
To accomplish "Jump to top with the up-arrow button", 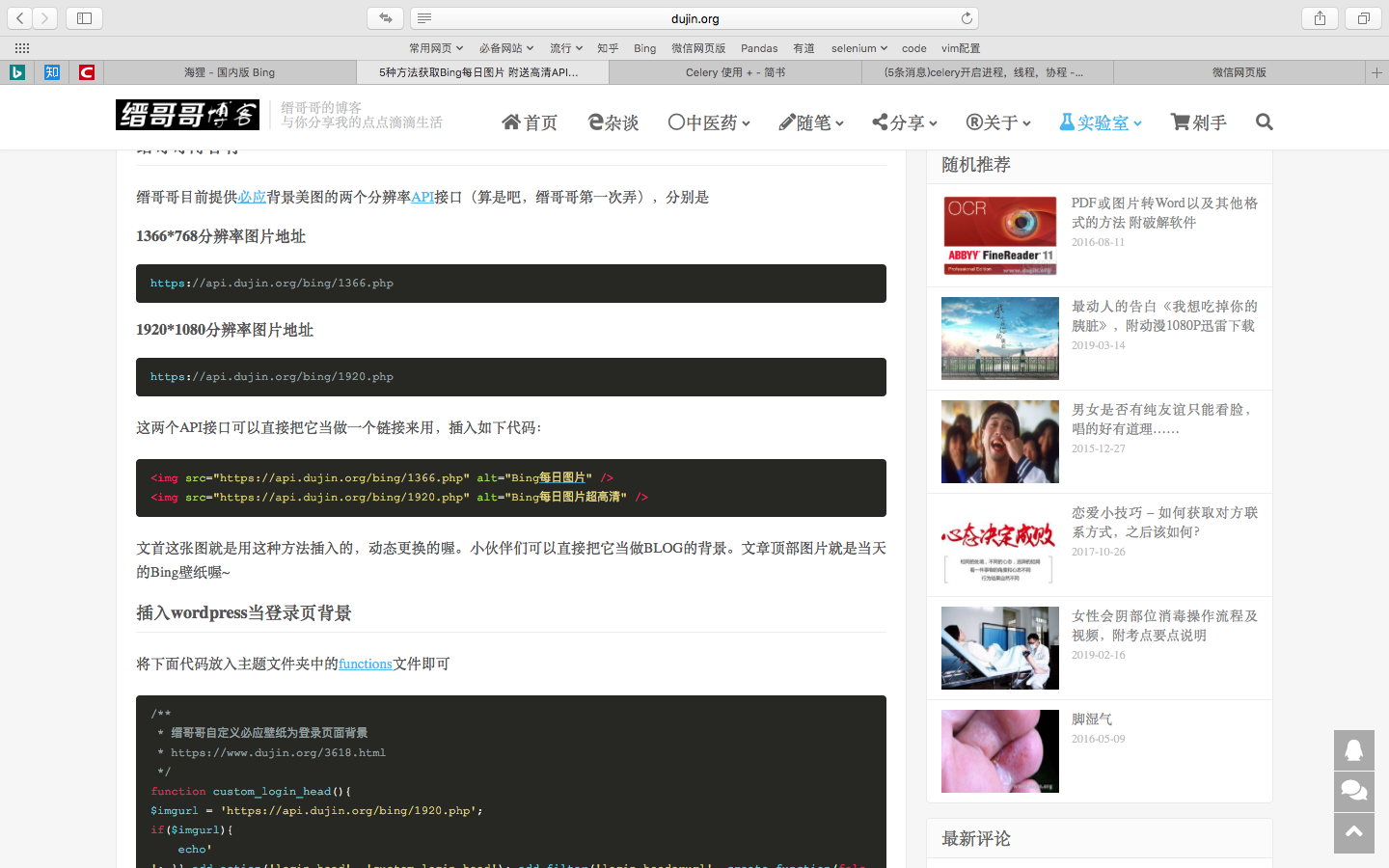I will coord(1354,833).
